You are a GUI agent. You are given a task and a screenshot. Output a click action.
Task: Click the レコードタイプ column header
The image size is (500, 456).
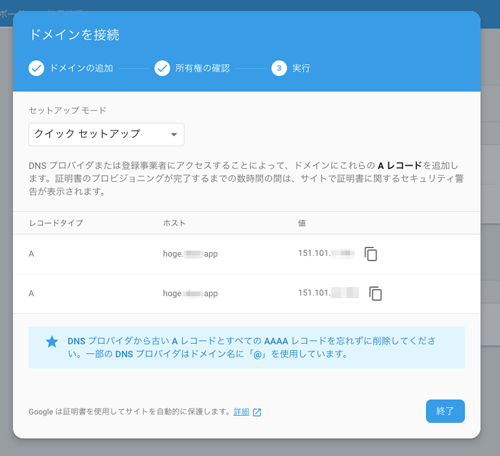point(56,223)
